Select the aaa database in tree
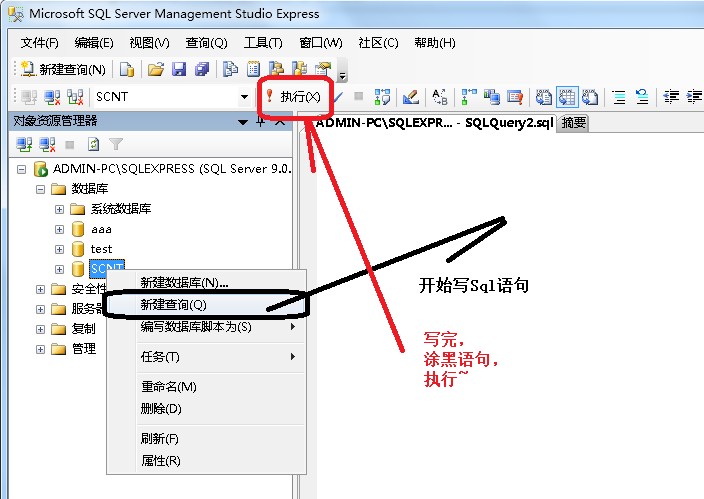The height and width of the screenshot is (499, 704). point(101,229)
